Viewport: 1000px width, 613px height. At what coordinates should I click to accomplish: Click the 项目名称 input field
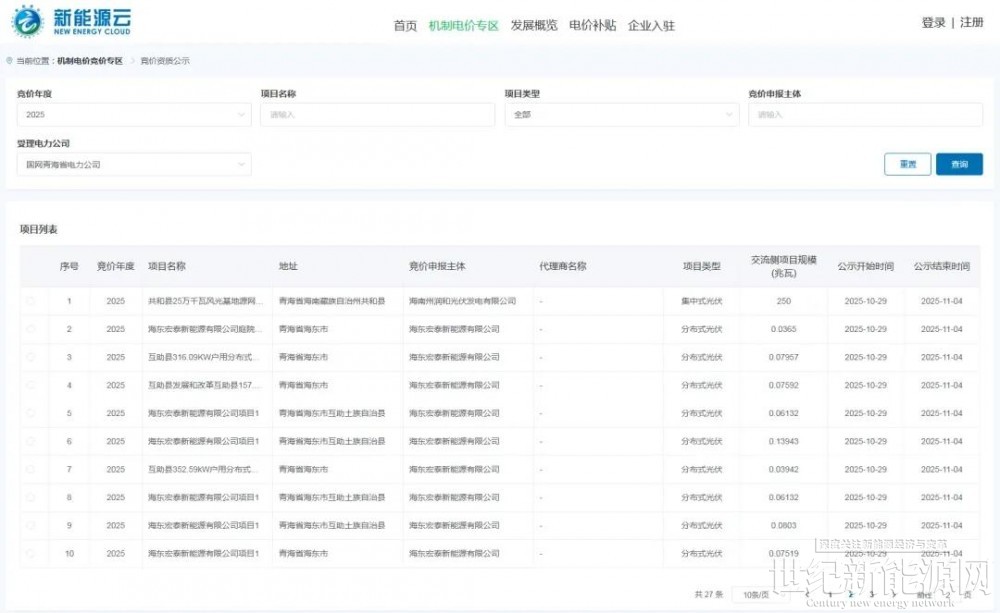(x=377, y=115)
